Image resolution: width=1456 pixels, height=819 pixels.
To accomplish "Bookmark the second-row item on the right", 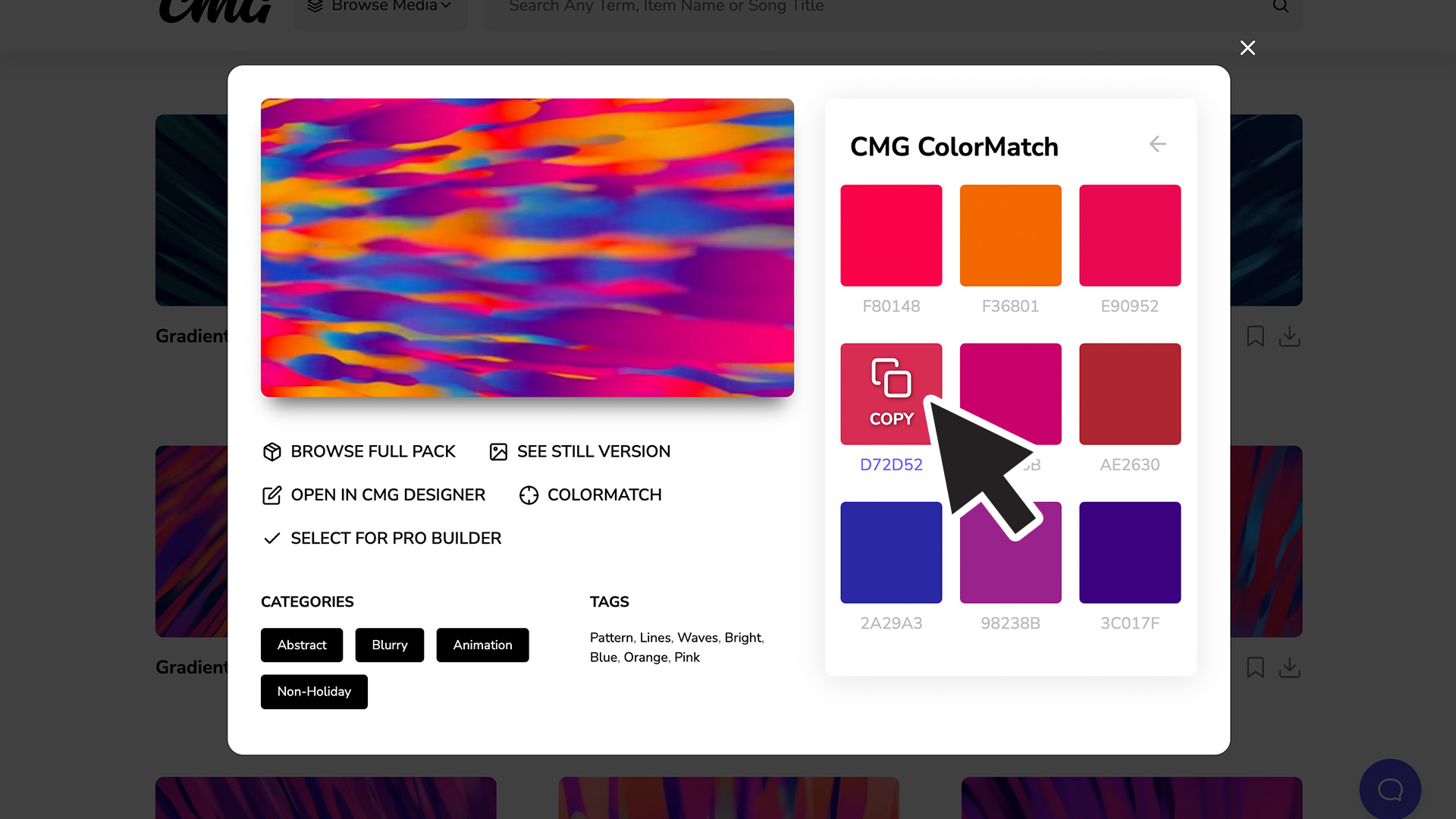I will click(x=1256, y=667).
